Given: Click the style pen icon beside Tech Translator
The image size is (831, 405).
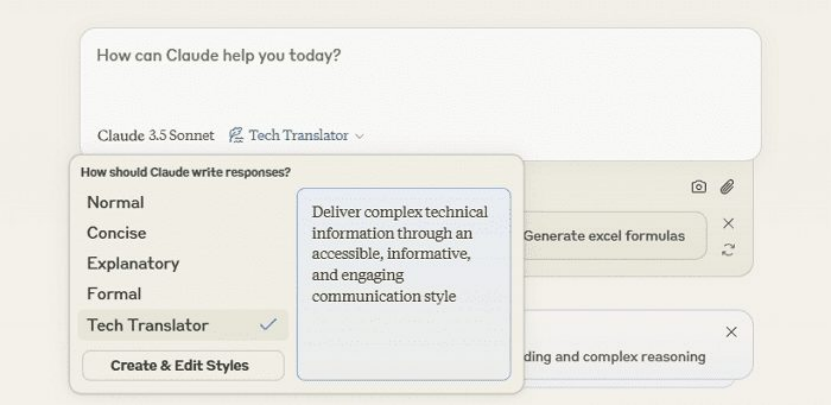Looking at the screenshot, I should coord(236,136).
